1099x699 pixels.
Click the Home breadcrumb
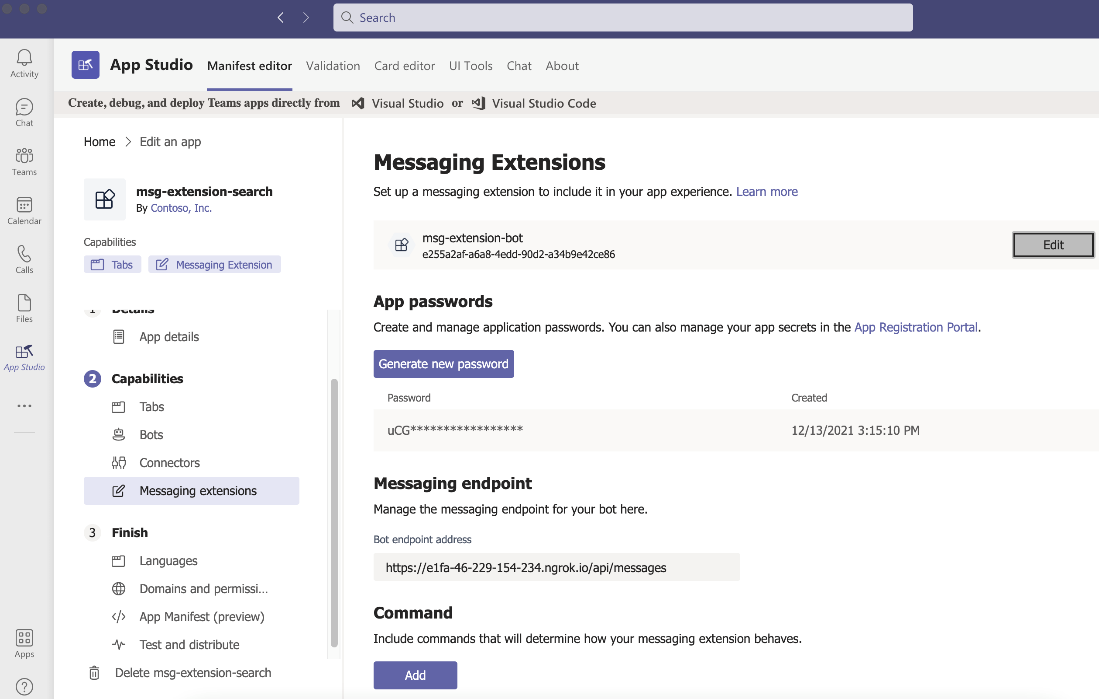[100, 142]
